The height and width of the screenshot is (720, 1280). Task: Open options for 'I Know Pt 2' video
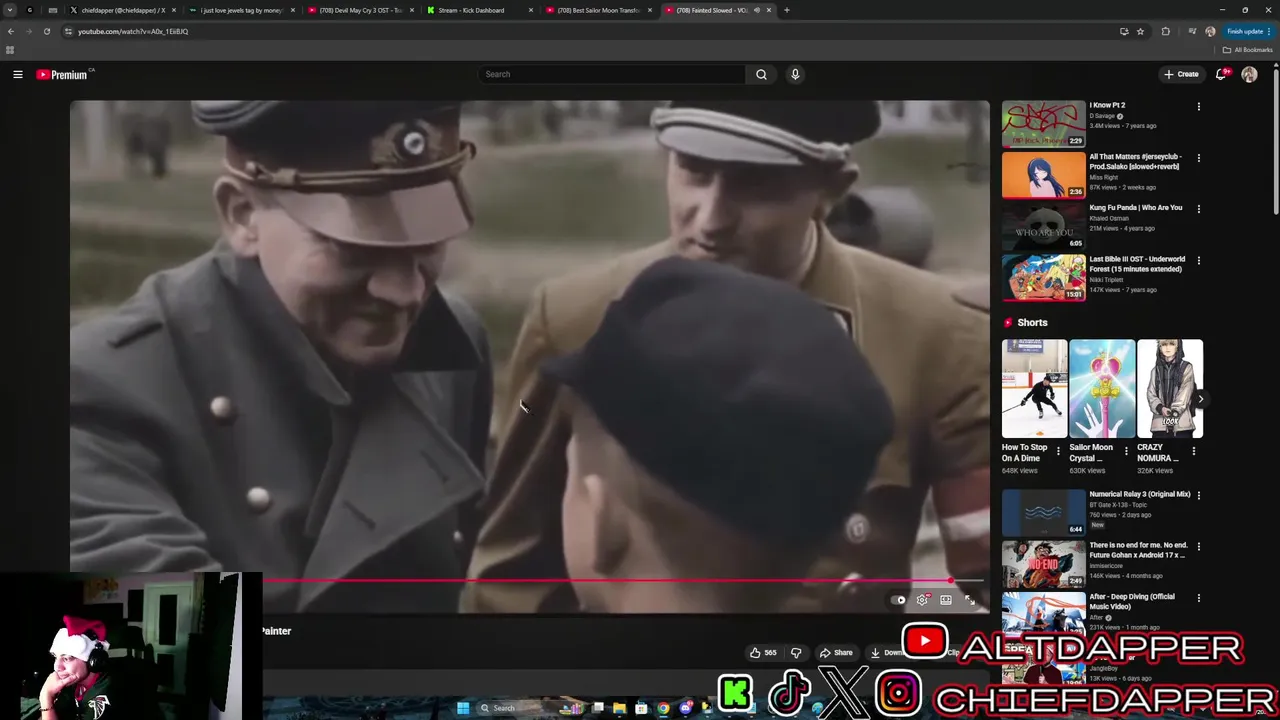click(1199, 106)
